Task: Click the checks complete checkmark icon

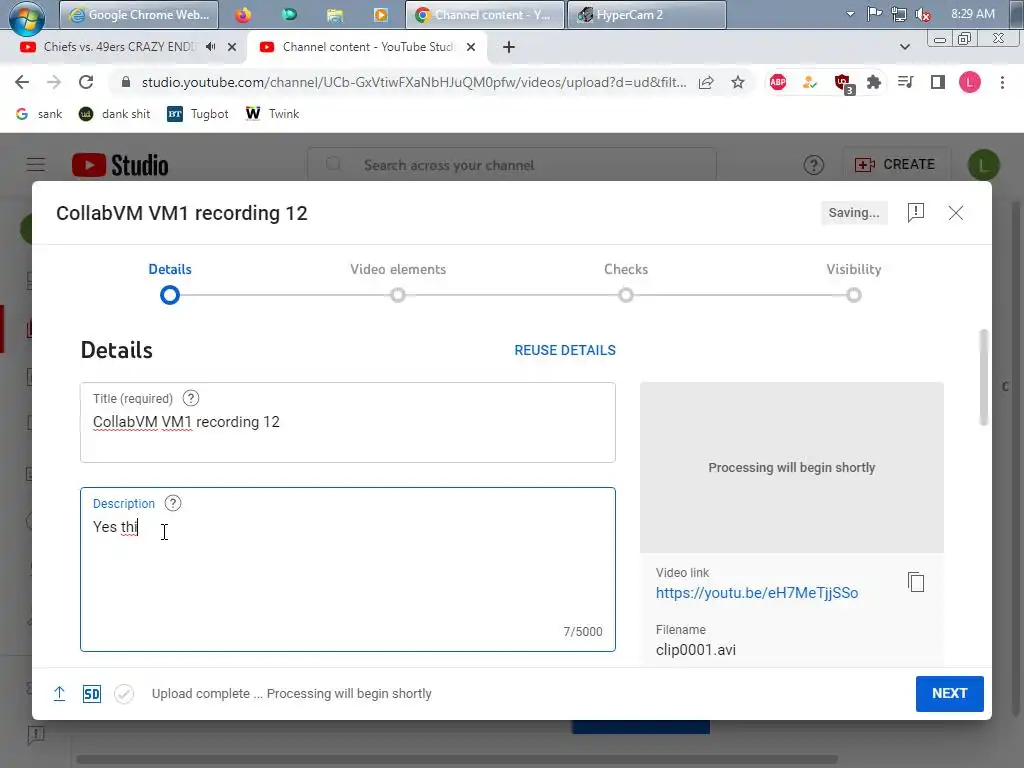Action: pyautogui.click(x=124, y=694)
